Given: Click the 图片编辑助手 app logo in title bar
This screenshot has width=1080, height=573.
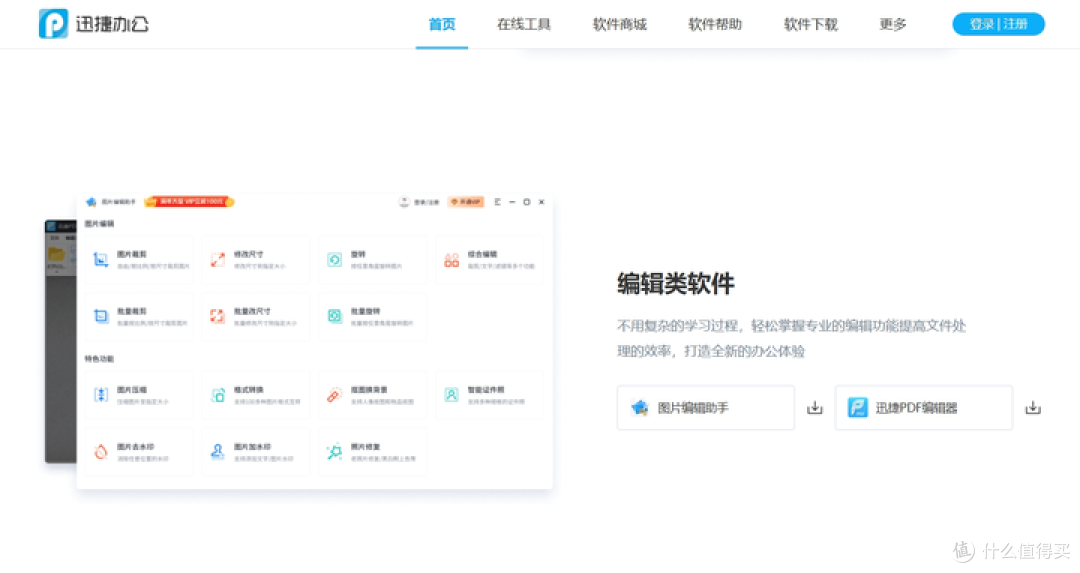Looking at the screenshot, I should tap(91, 202).
